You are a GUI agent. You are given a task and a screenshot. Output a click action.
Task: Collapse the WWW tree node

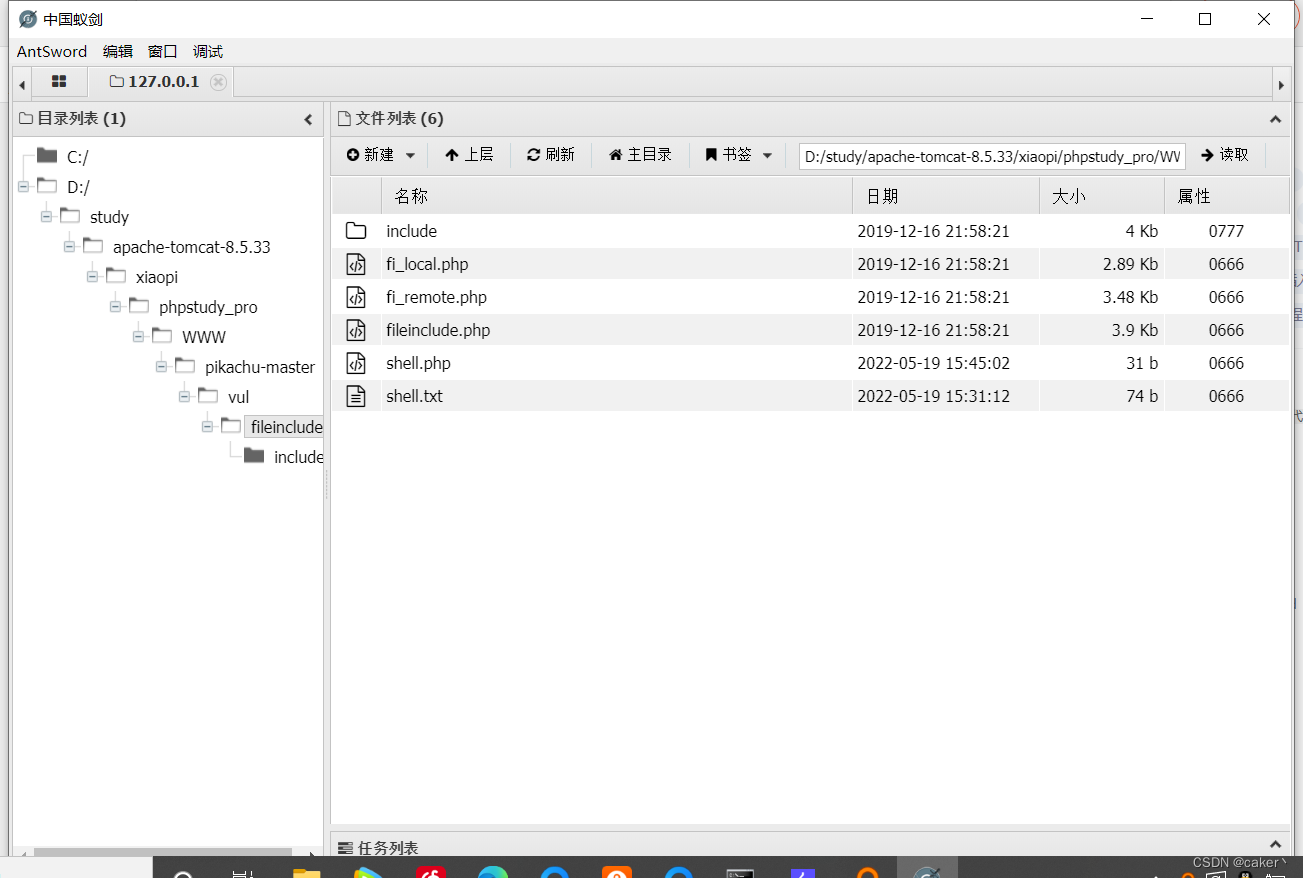click(138, 336)
